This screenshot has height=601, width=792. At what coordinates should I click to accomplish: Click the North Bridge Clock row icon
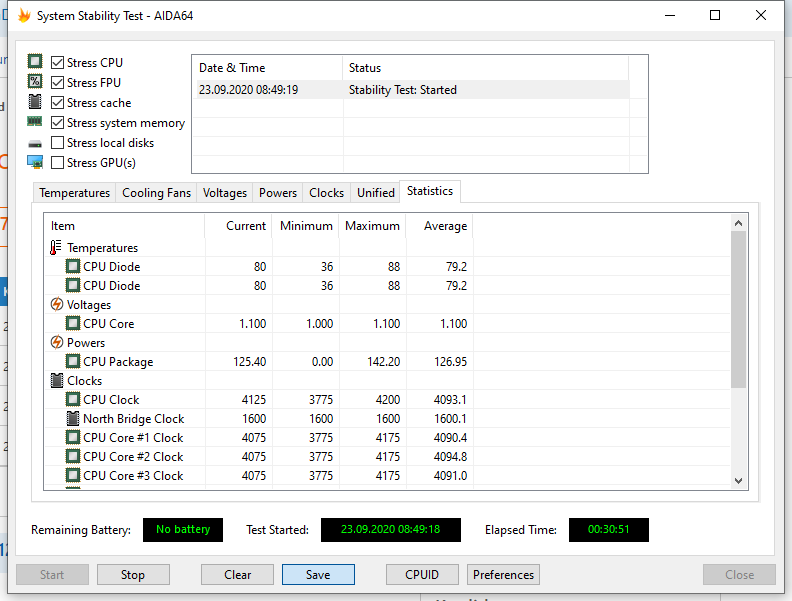click(x=73, y=419)
